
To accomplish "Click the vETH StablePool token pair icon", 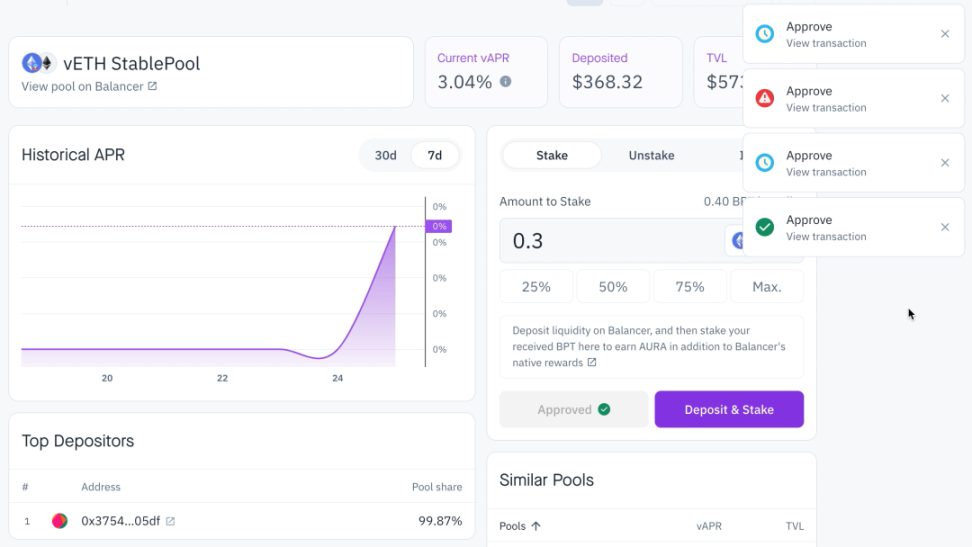I will click(38, 63).
